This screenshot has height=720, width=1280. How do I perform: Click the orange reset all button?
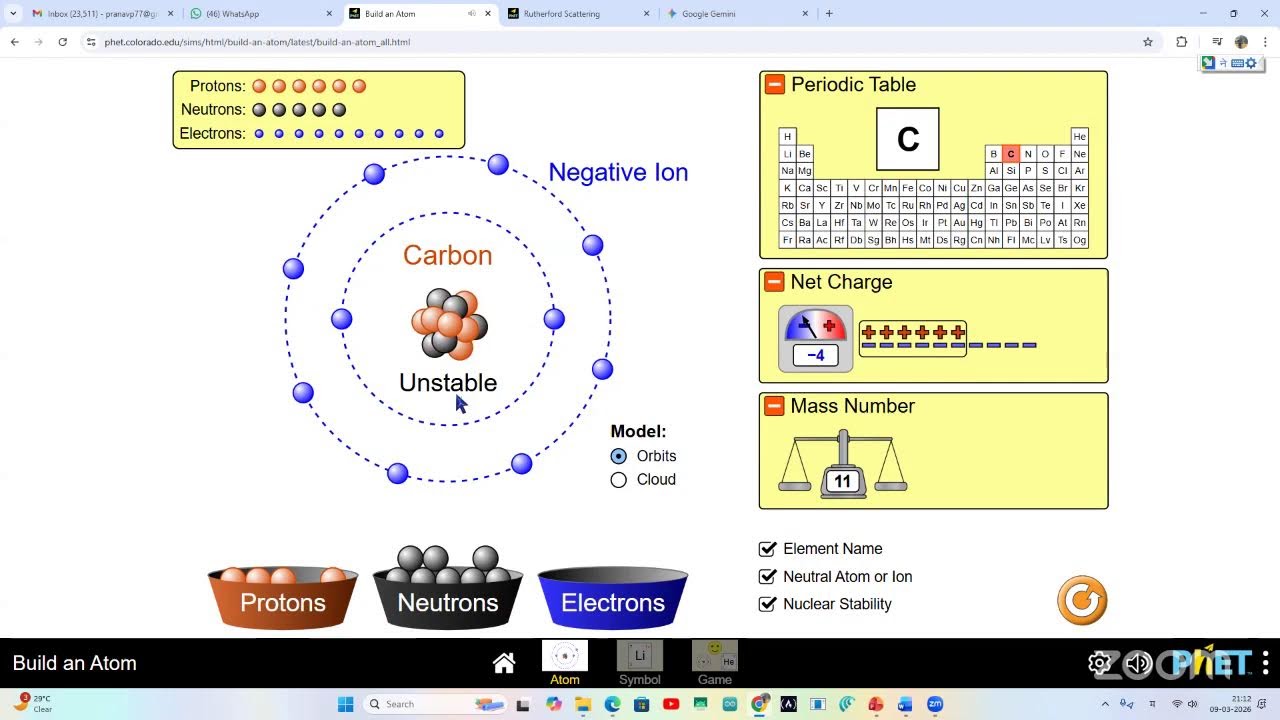1082,601
